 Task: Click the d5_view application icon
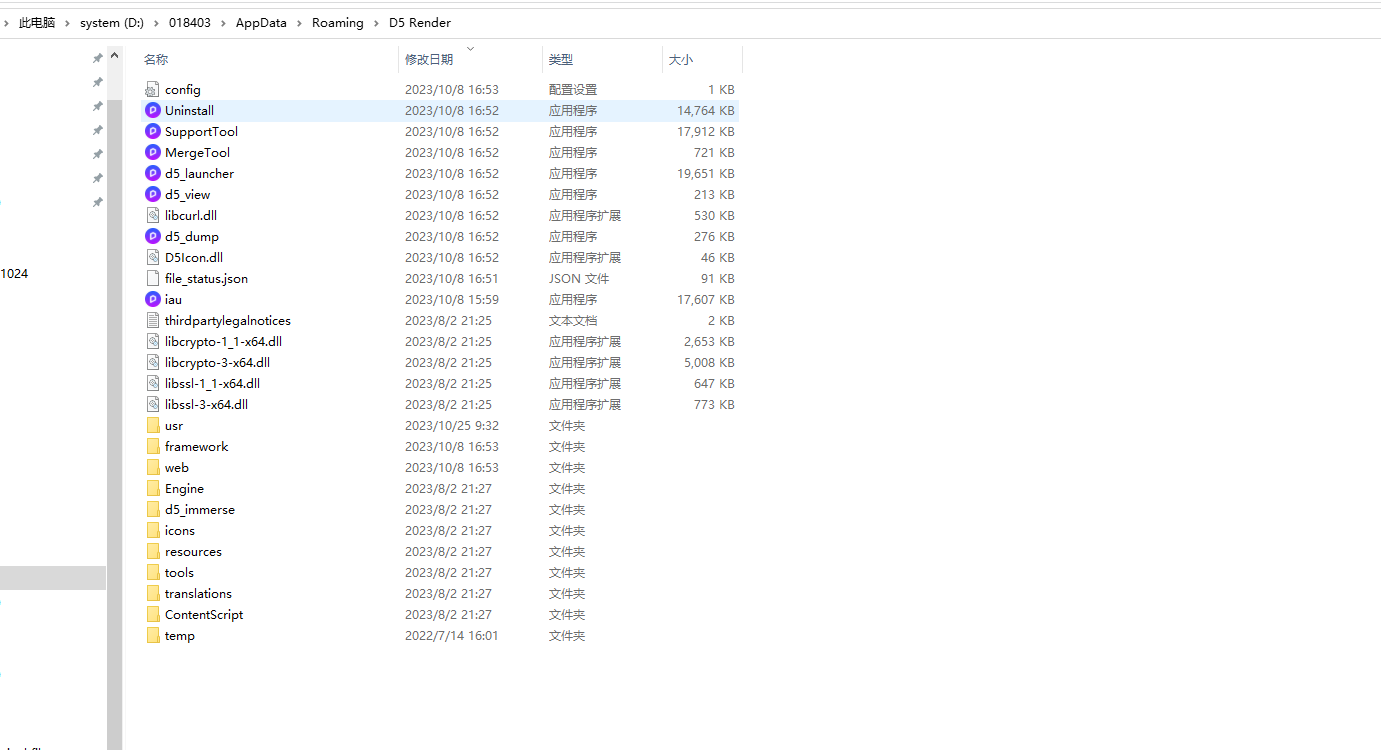[153, 195]
